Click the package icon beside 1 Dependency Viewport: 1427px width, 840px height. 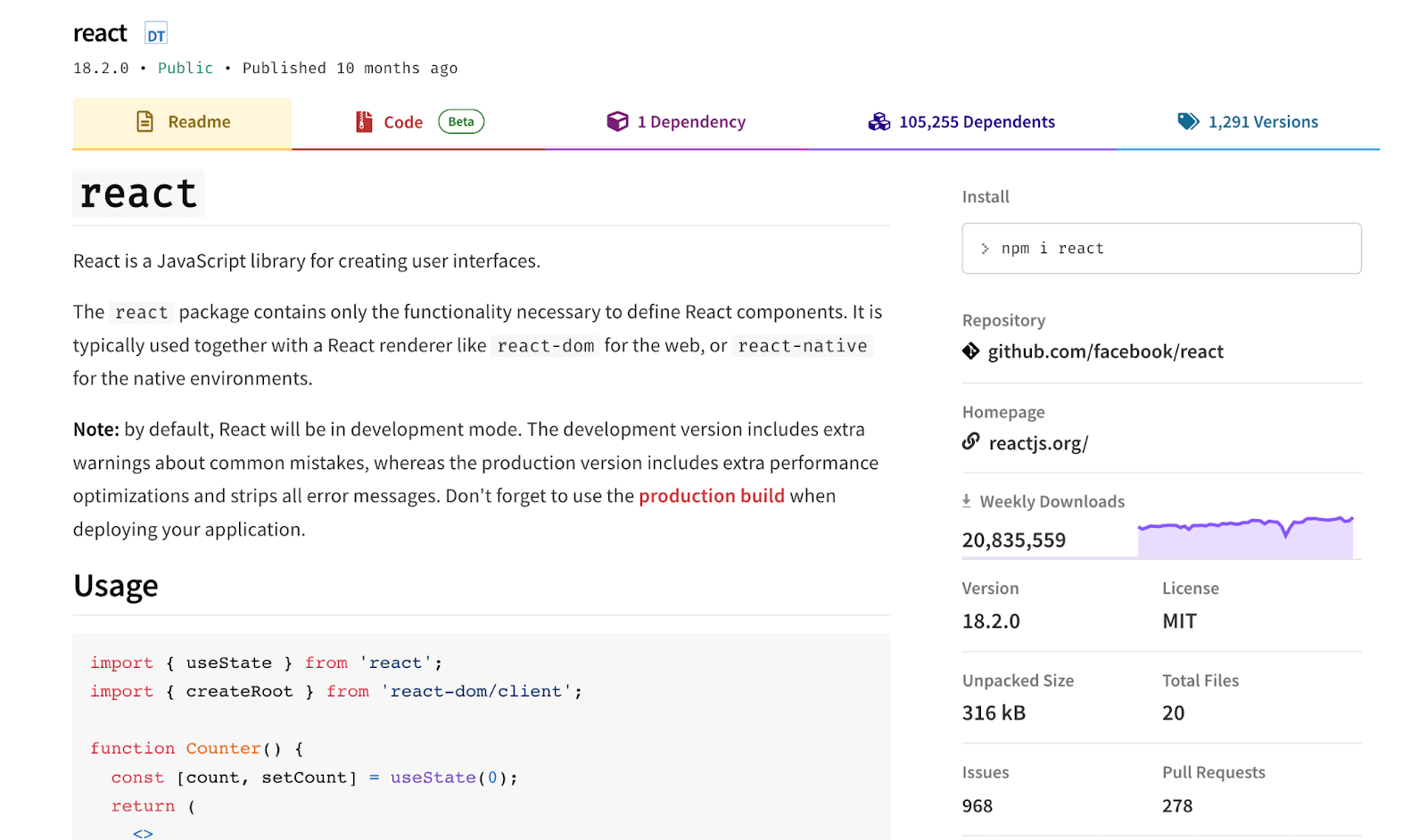(x=618, y=121)
